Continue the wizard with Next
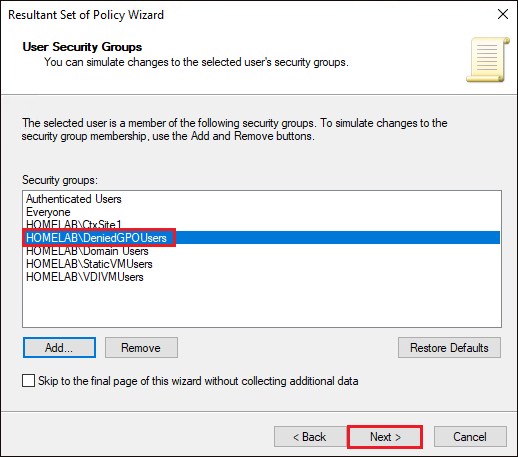 click(385, 437)
